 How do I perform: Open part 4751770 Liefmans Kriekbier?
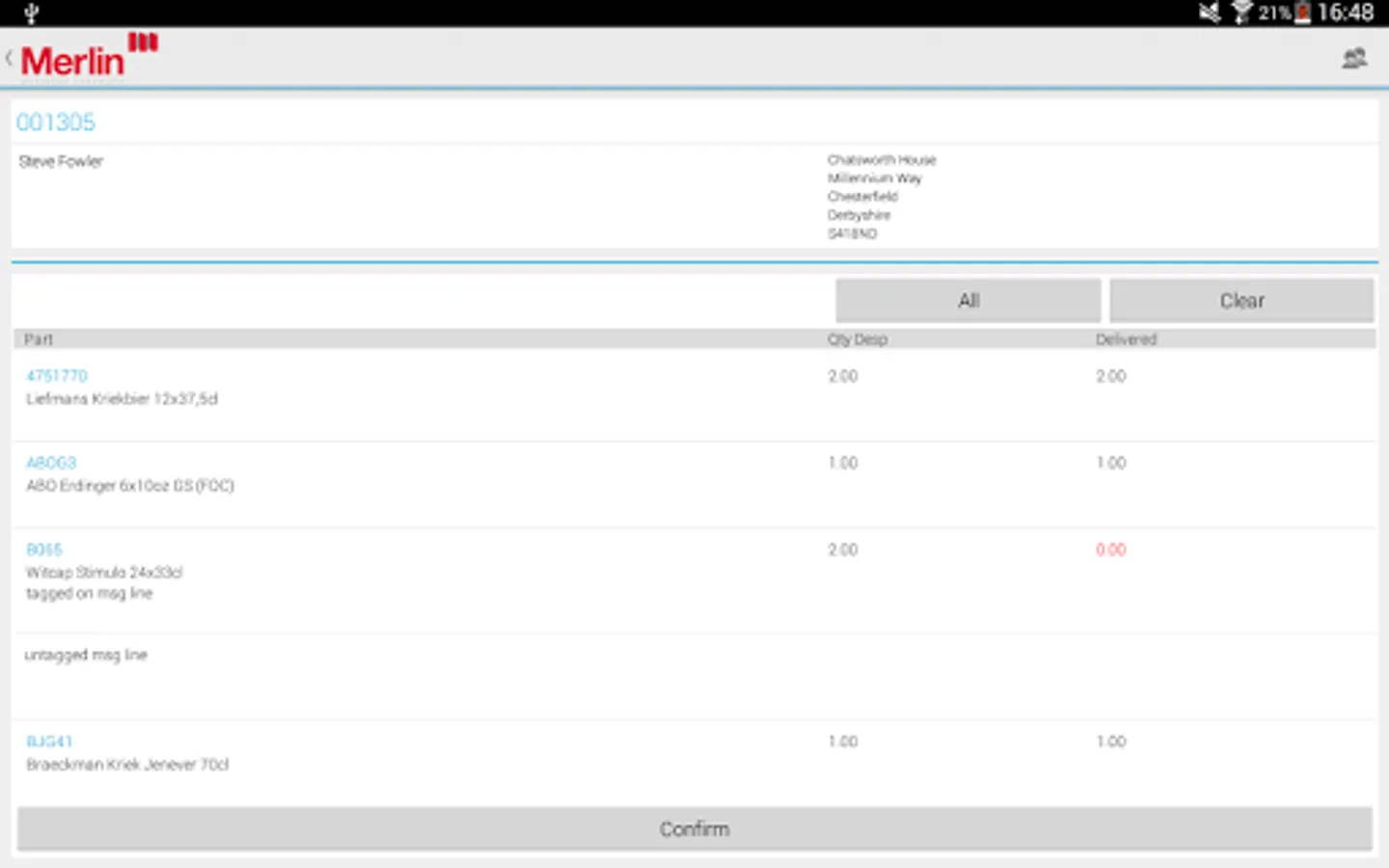coord(57,375)
